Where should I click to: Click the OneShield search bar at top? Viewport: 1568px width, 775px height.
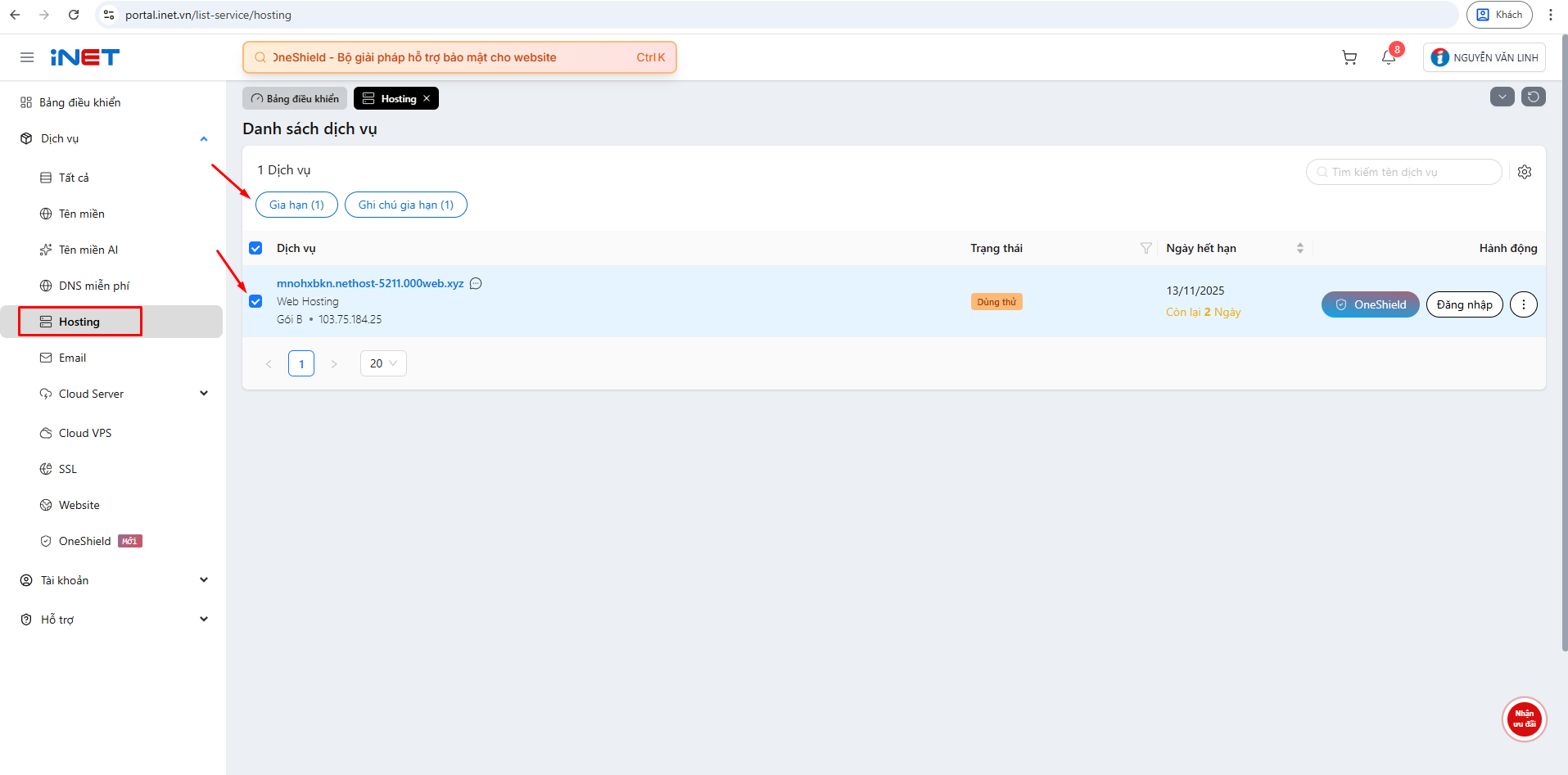(459, 57)
